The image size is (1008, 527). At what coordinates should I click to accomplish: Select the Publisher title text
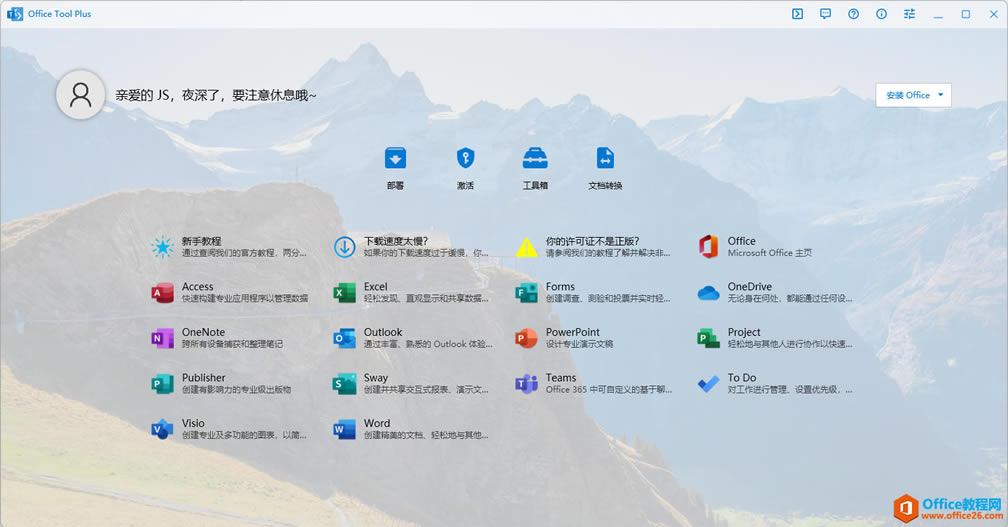203,378
